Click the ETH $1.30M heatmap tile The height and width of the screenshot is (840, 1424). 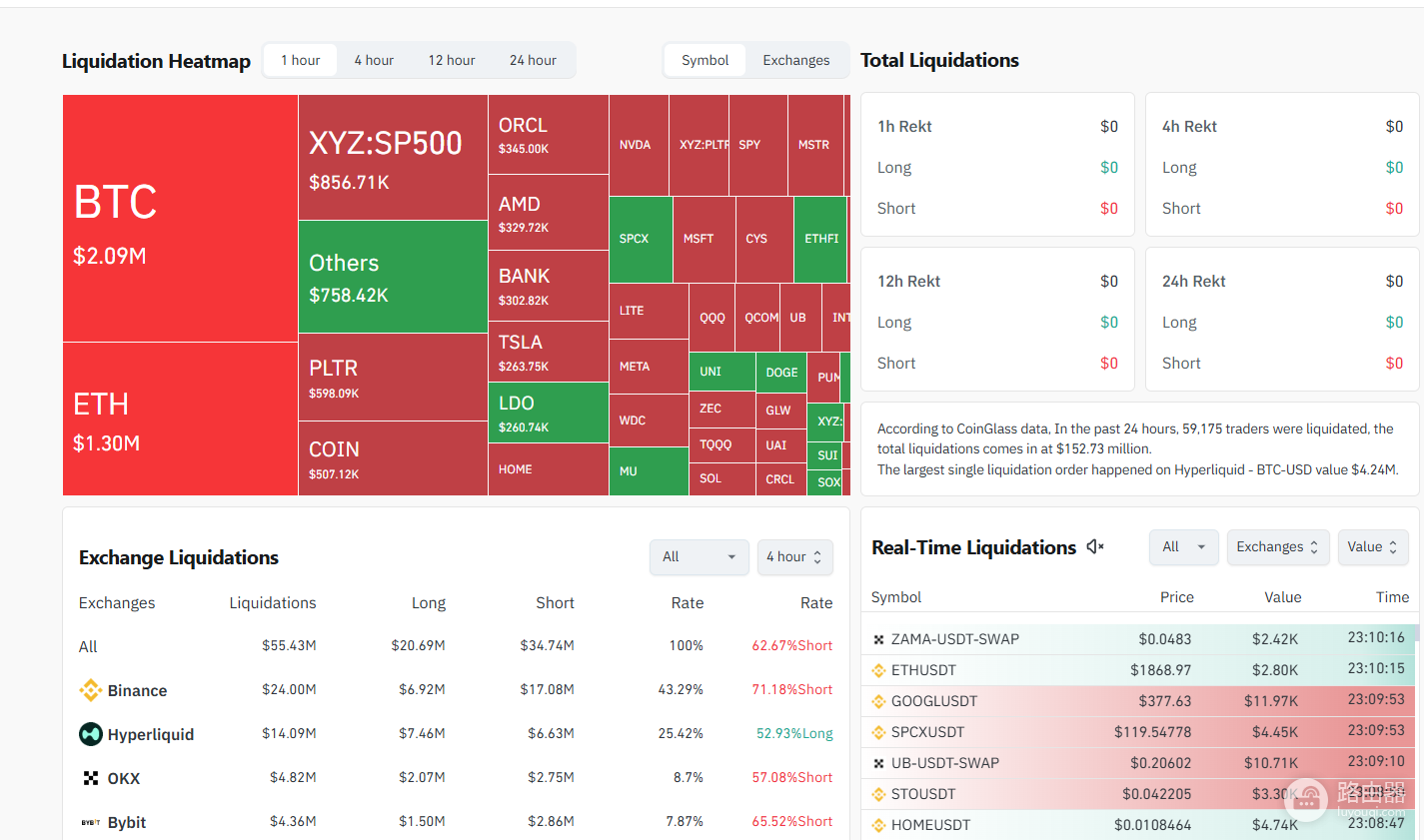tap(180, 420)
